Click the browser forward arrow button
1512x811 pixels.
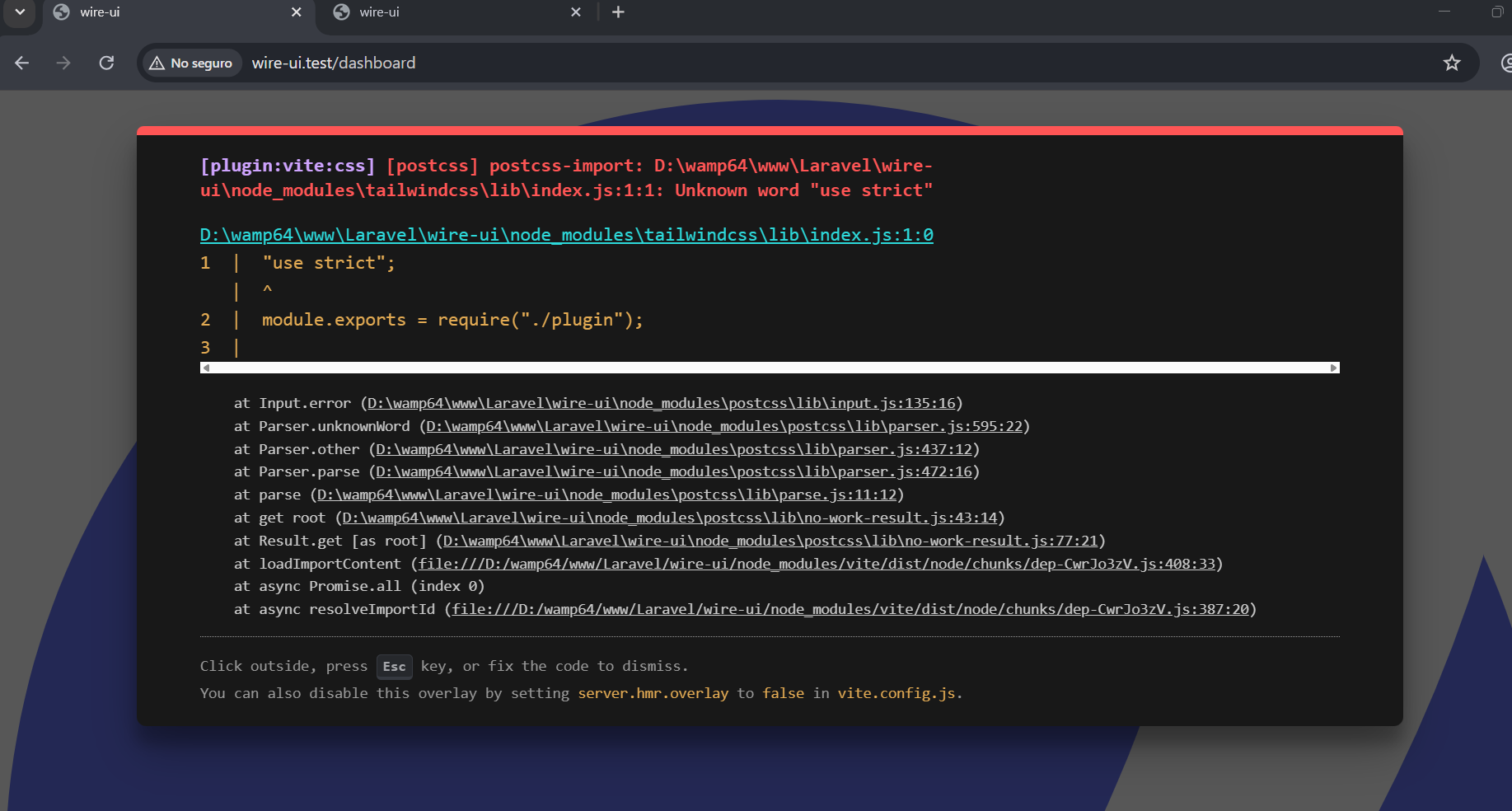[63, 63]
